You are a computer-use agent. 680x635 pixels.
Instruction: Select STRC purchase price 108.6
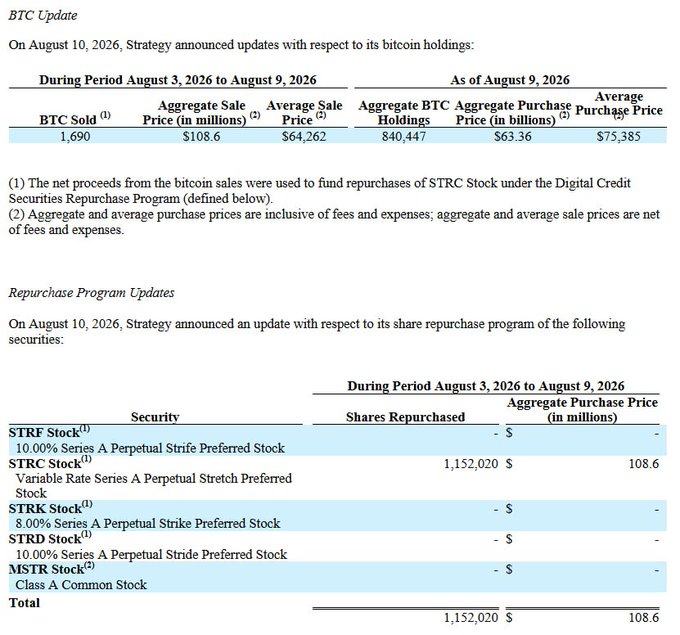(644, 464)
